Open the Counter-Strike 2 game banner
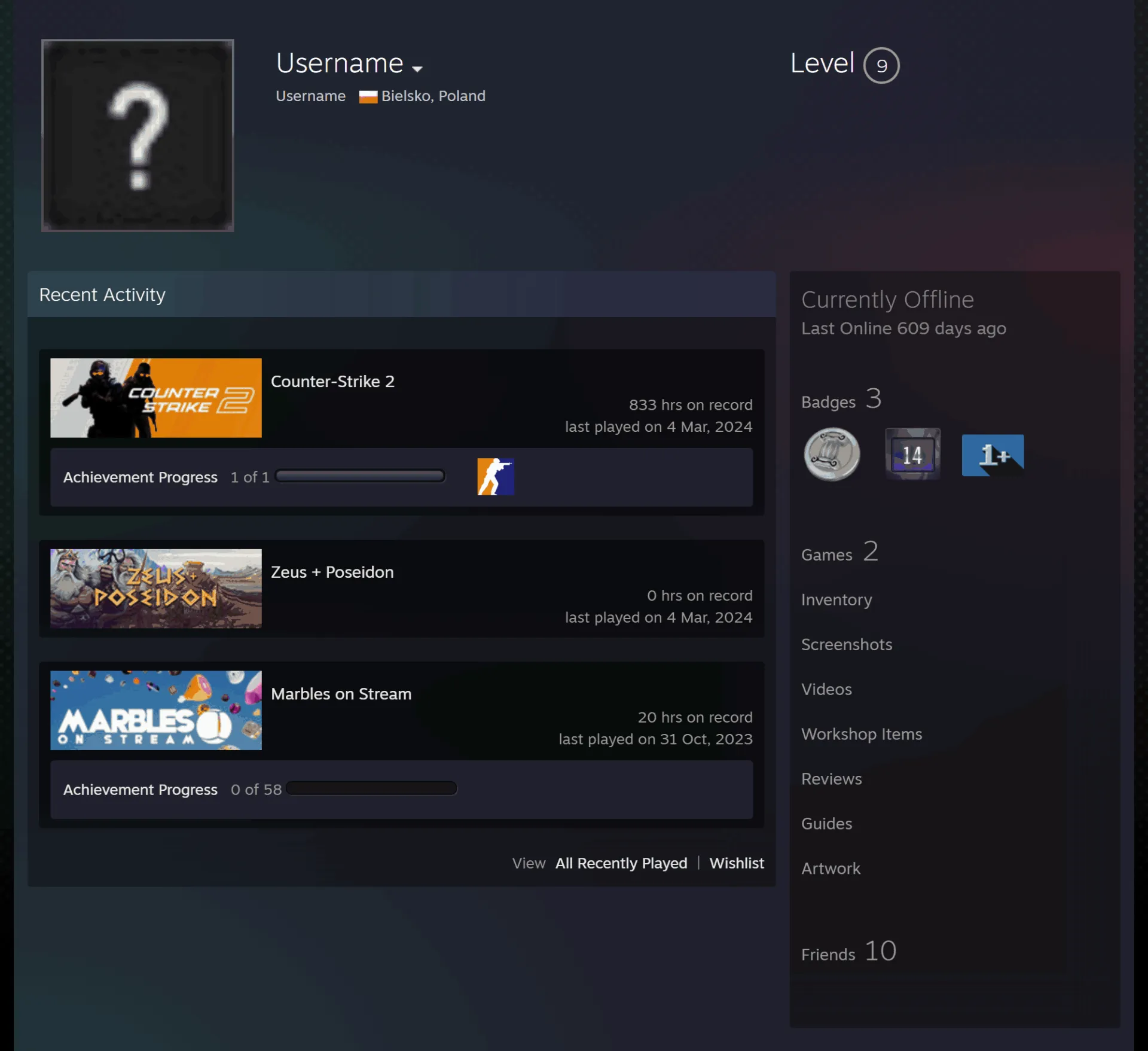Viewport: 1148px width, 1051px height. [x=156, y=398]
